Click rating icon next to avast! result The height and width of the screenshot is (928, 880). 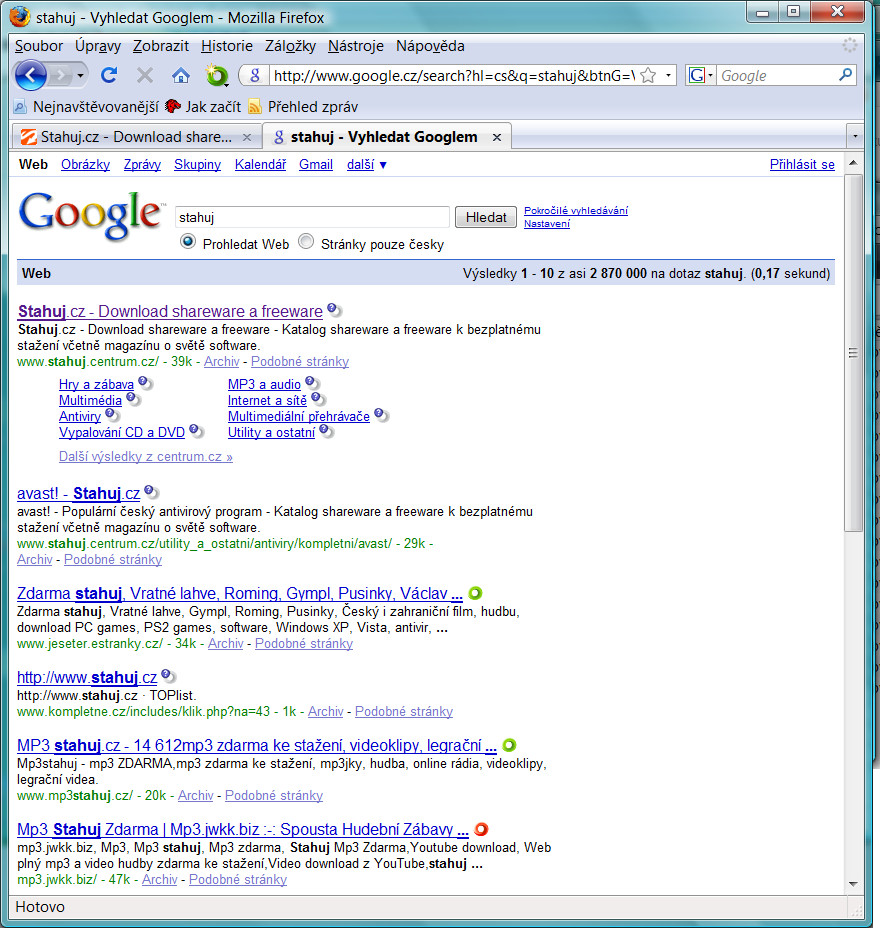click(151, 491)
